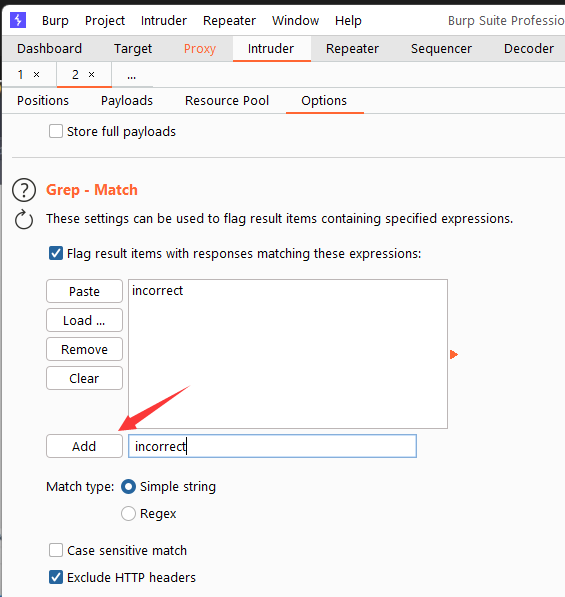
Task: Go to the Positions sub-tab
Action: 43,101
